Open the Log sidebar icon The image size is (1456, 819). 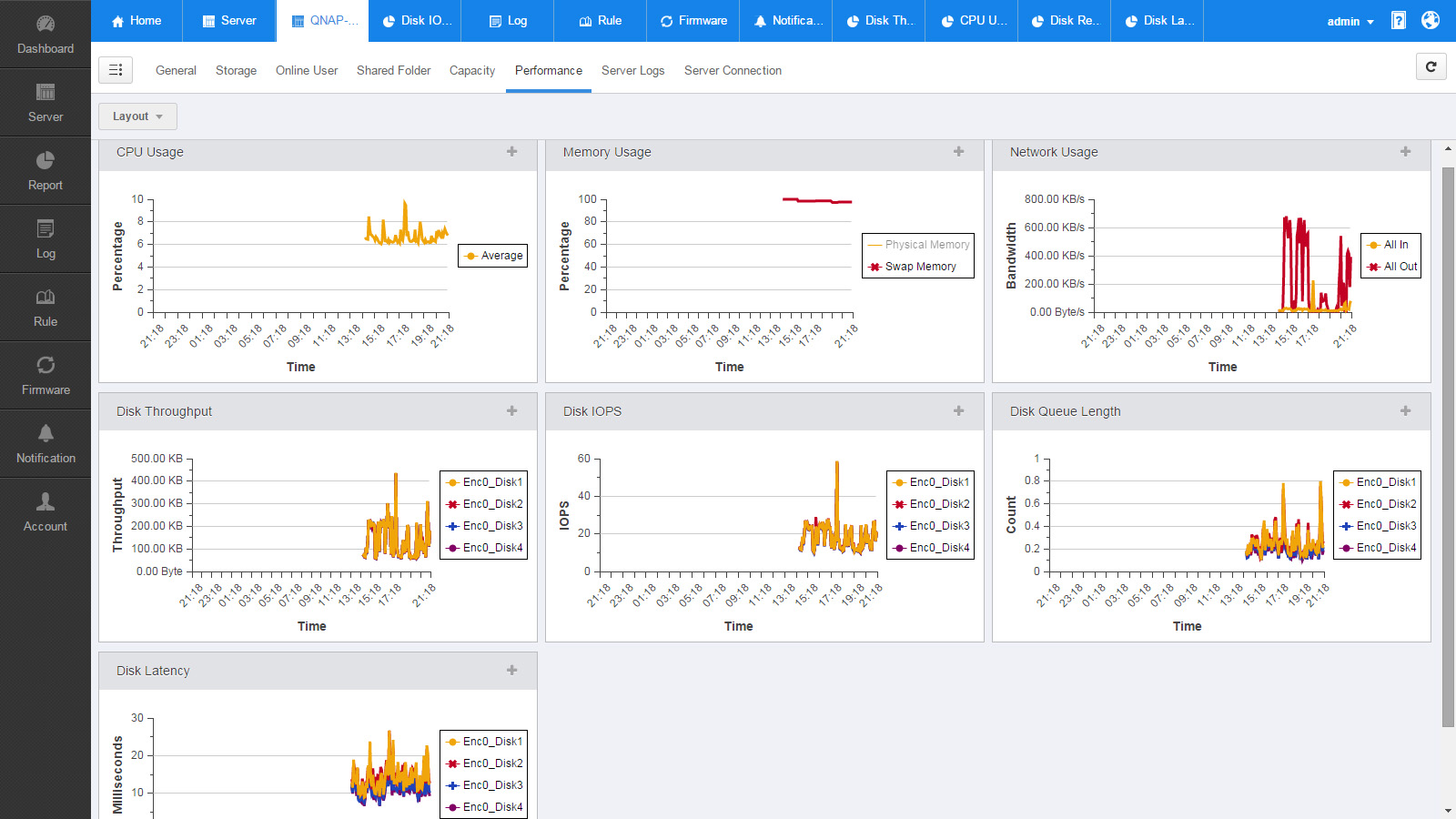click(45, 238)
